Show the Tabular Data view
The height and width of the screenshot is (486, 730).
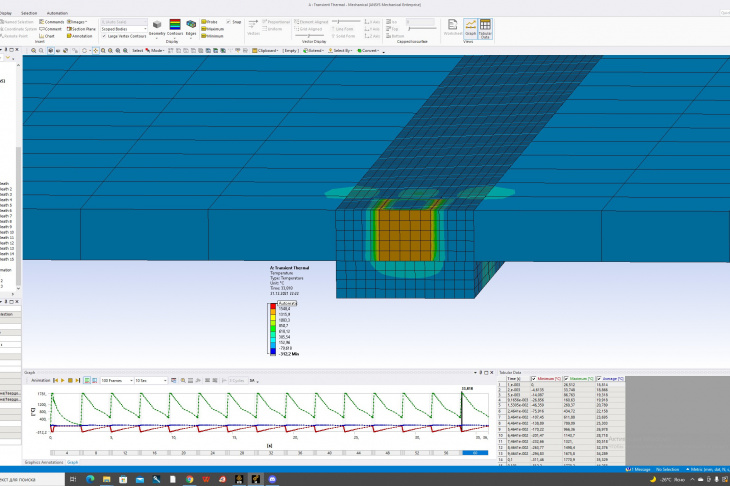point(485,28)
